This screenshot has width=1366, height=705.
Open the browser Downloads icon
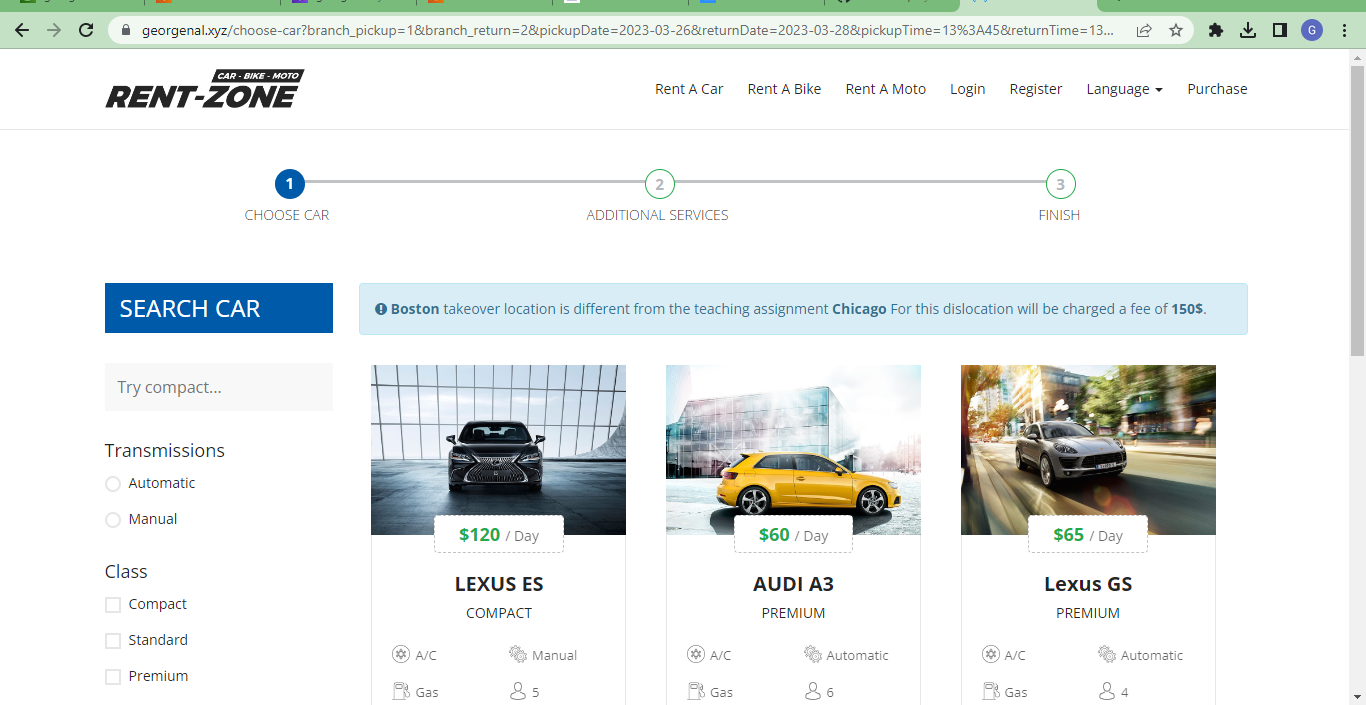1248,30
